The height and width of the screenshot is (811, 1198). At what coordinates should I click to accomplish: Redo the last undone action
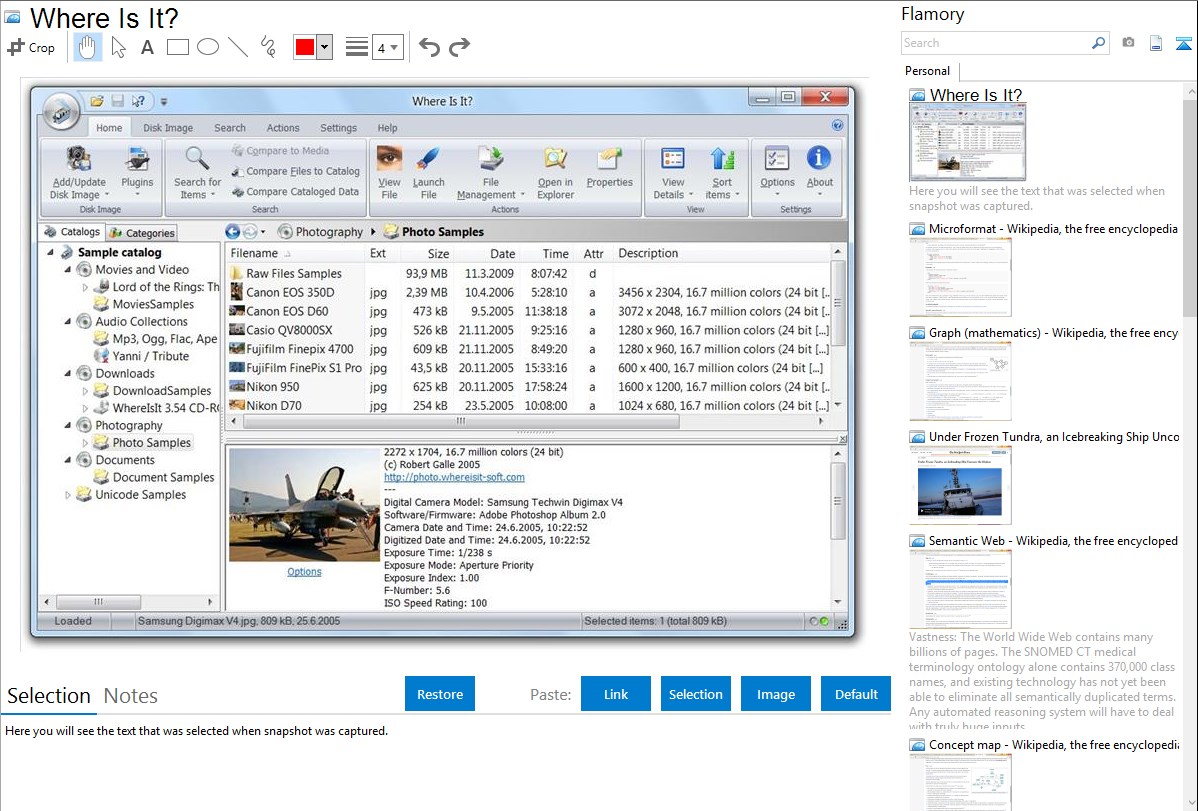[x=459, y=47]
